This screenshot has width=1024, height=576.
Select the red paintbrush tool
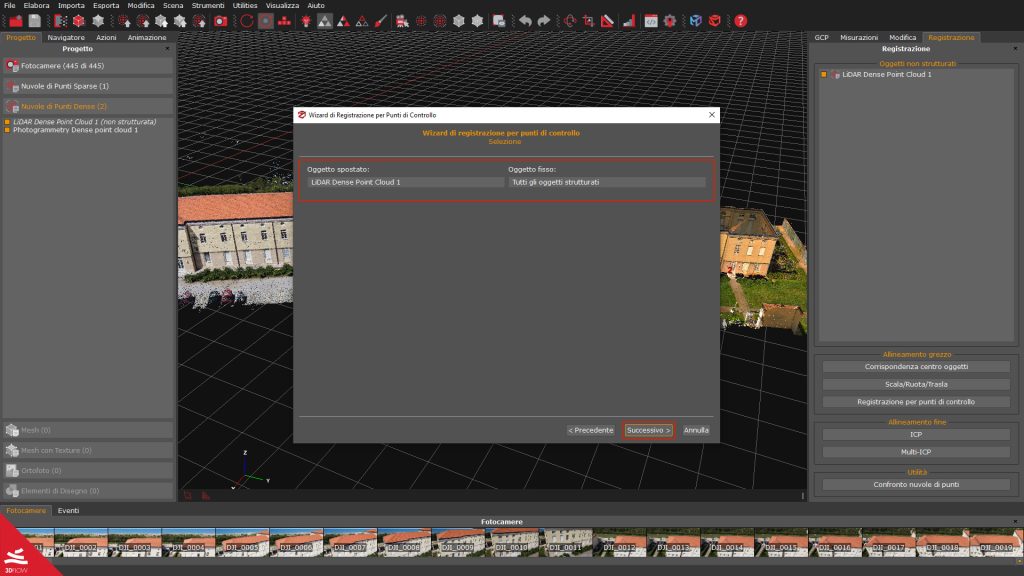point(381,21)
